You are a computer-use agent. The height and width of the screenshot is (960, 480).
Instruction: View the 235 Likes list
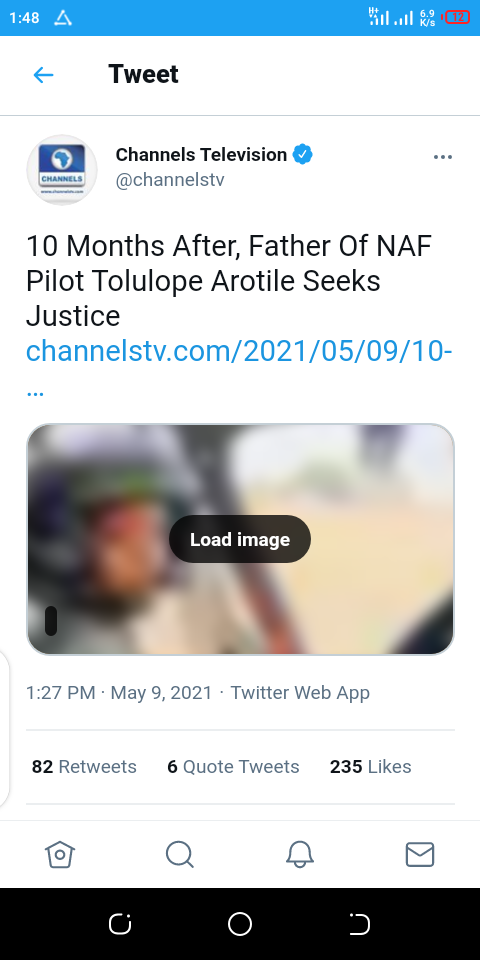[370, 767]
